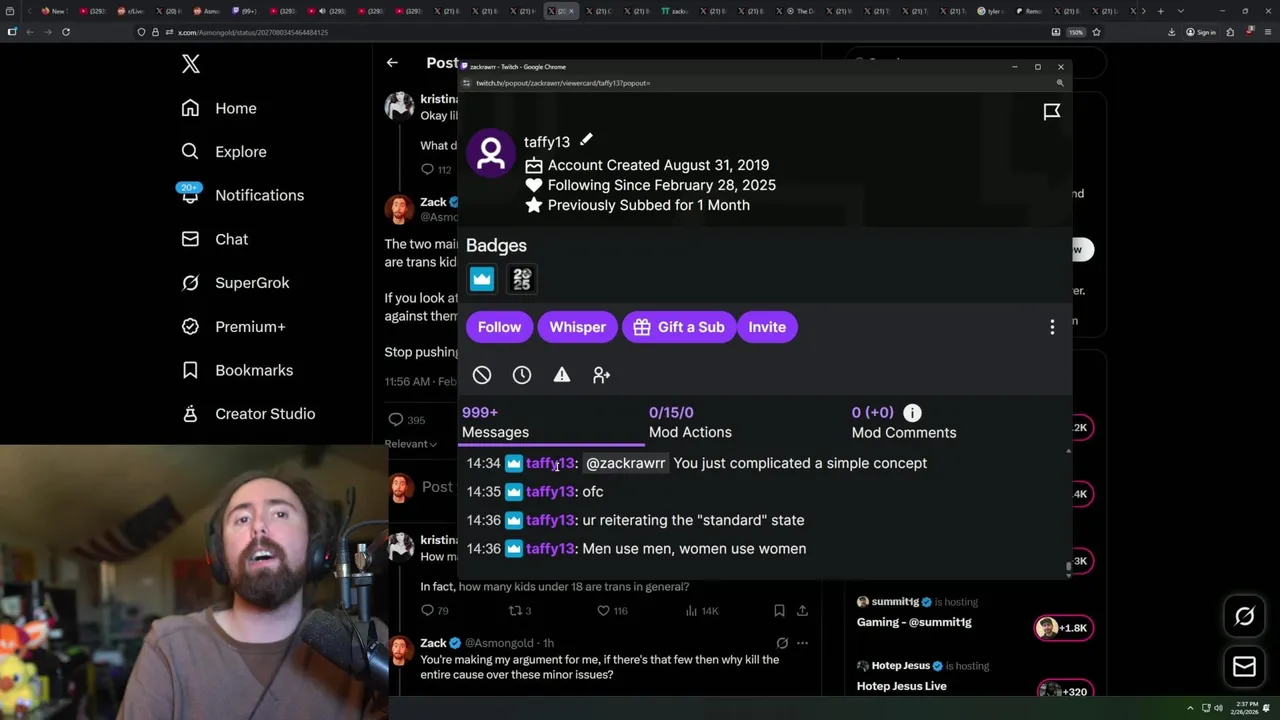This screenshot has height=720, width=1280.
Task: Edit nickname pencil icon next to taffy13
Action: pos(586,140)
